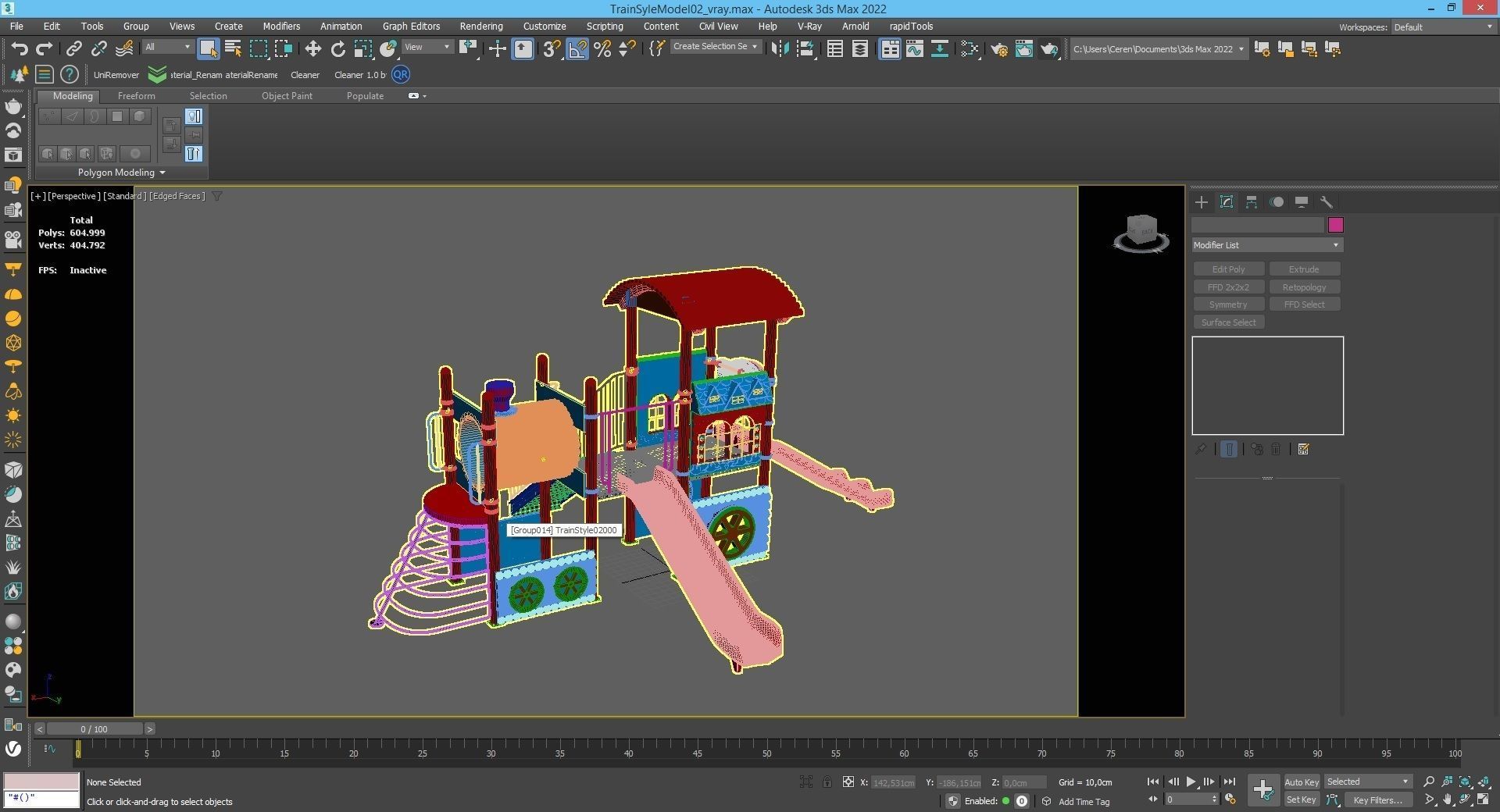The width and height of the screenshot is (1500, 812).
Task: Click the UniRemover script button
Action: point(116,75)
